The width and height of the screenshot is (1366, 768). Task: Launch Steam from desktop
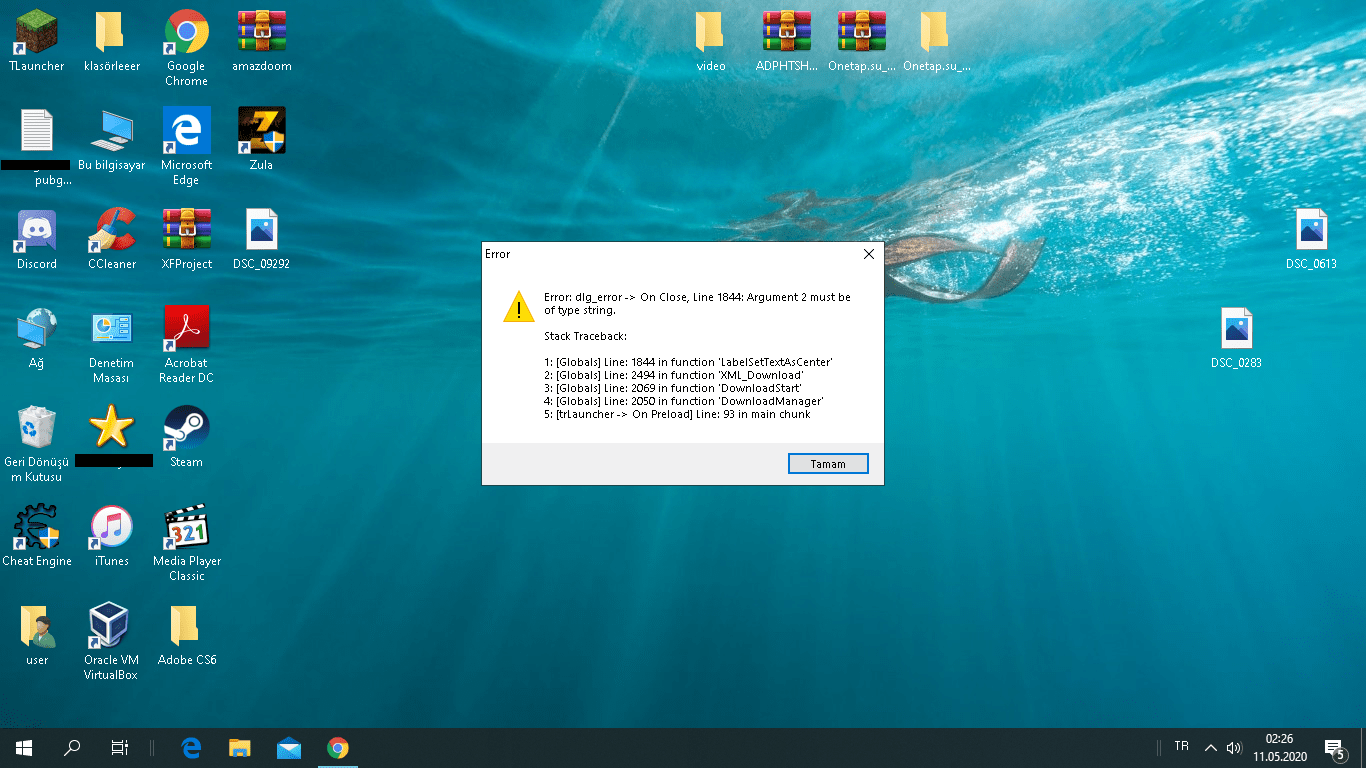coord(186,437)
